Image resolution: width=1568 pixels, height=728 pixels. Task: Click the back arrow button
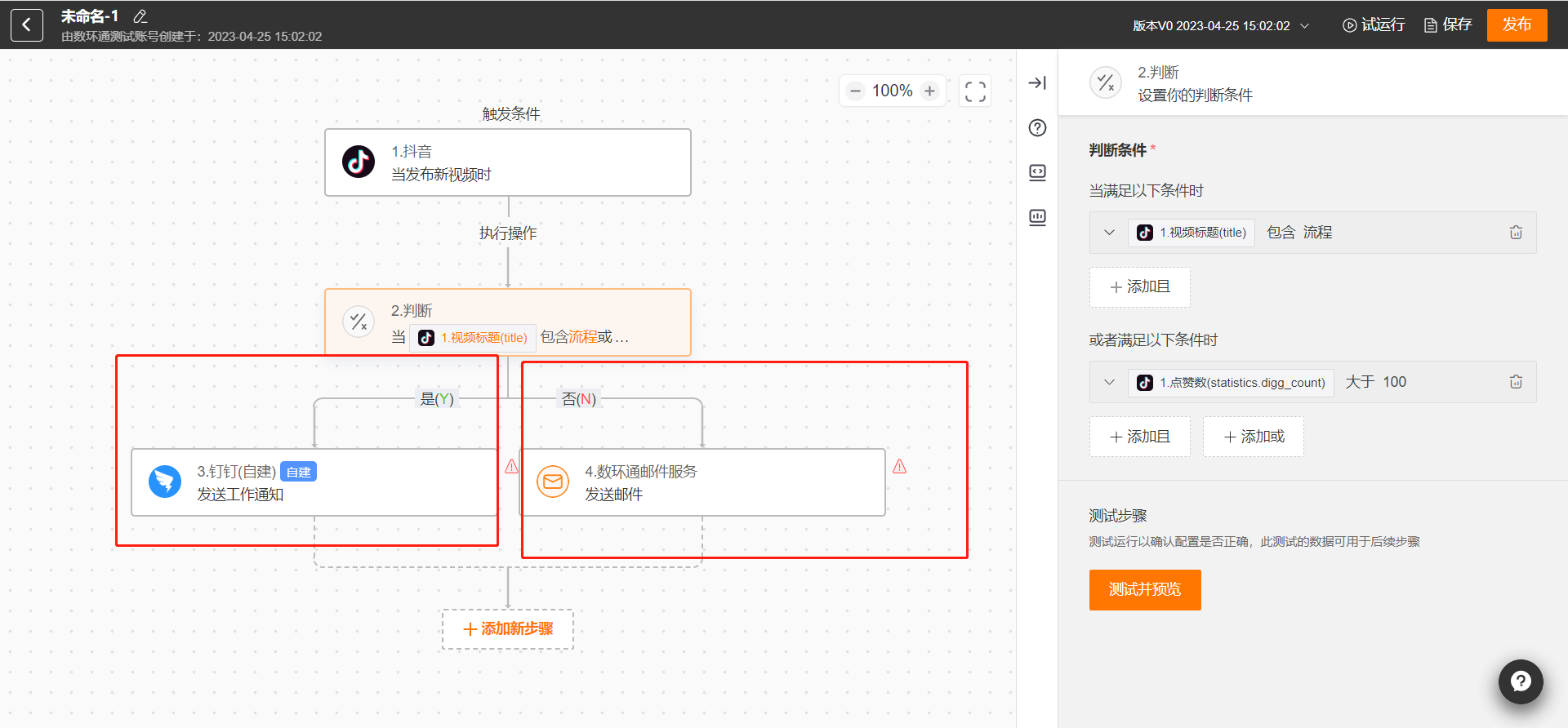pyautogui.click(x=27, y=25)
